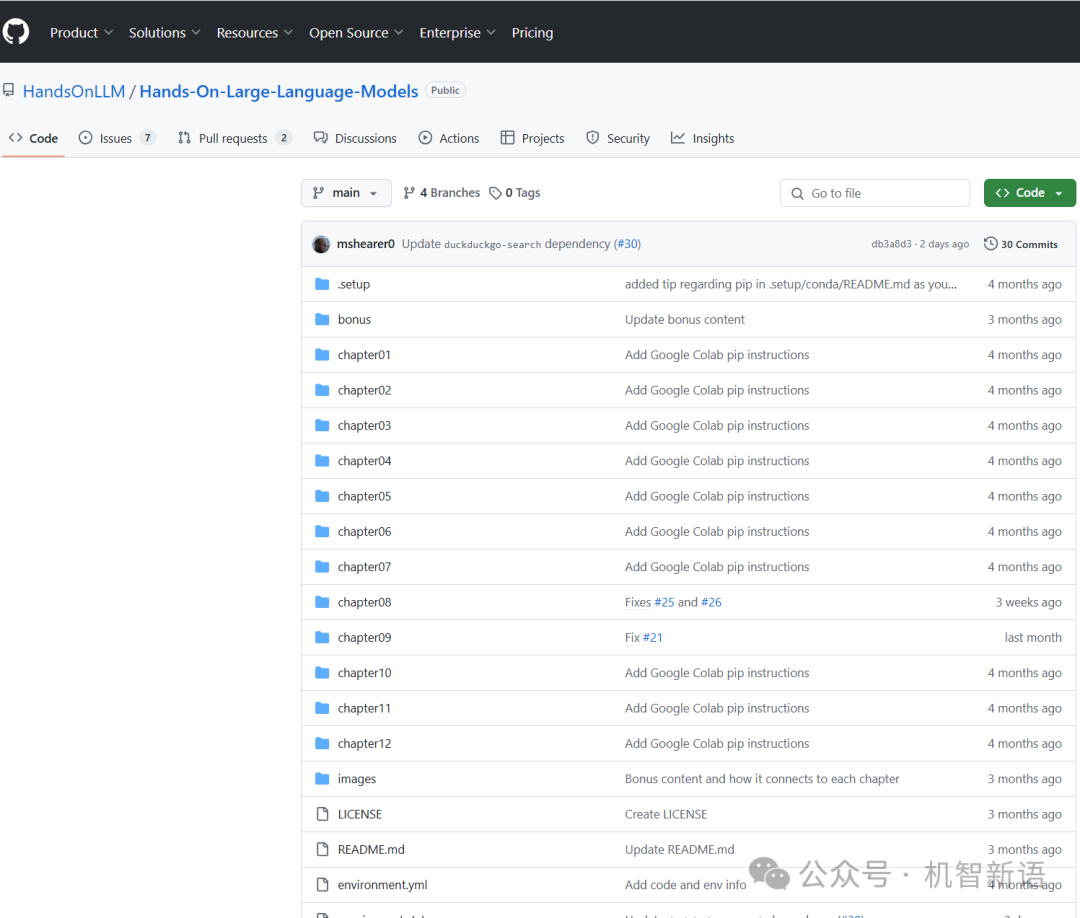Open commit hash db3a8d3

click(x=891, y=244)
